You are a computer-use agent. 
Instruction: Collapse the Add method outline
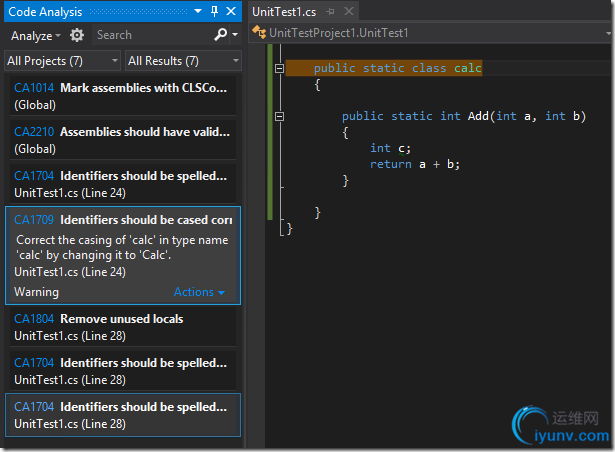tap(279, 116)
